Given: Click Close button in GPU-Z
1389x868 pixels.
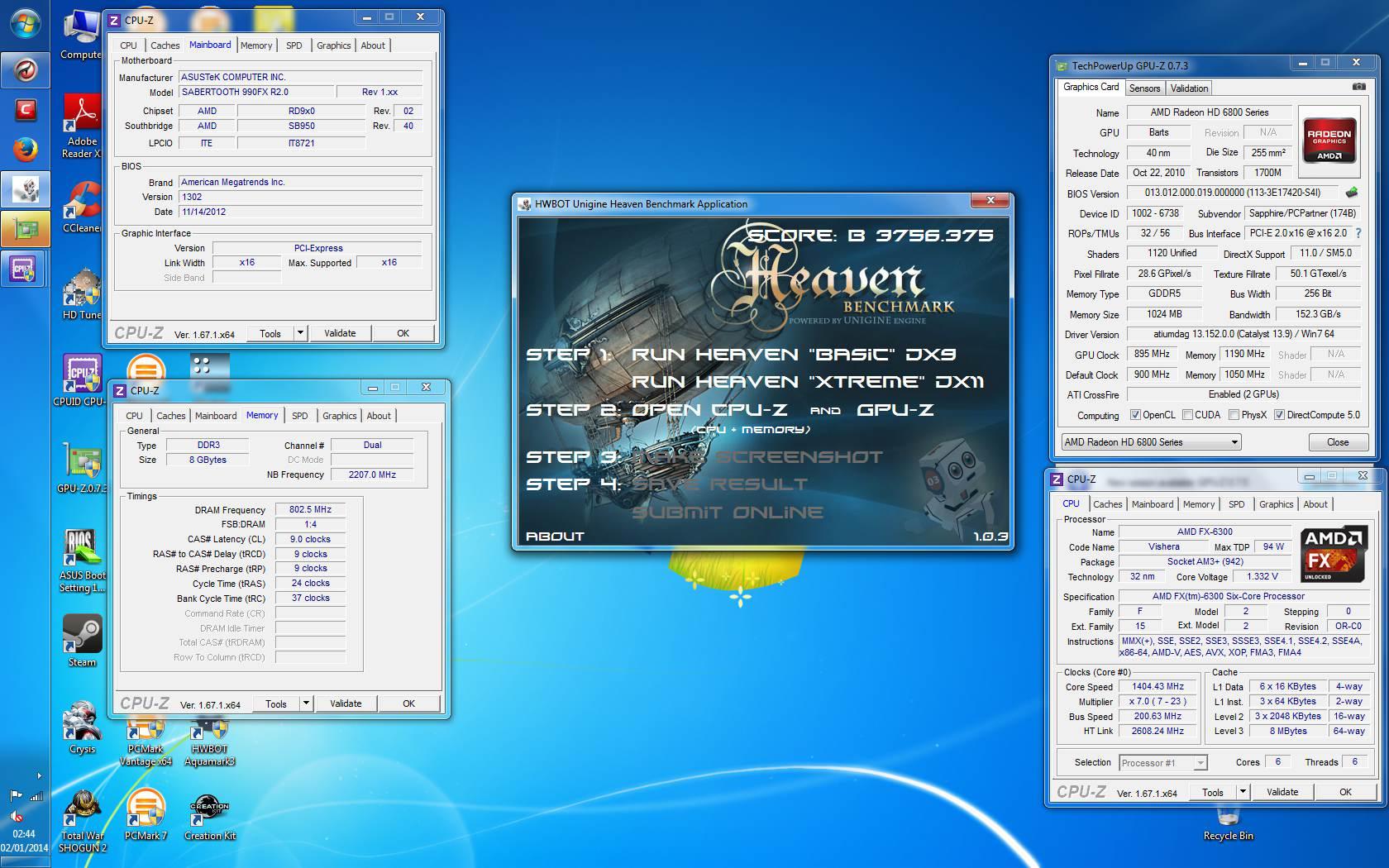Looking at the screenshot, I should tap(1338, 442).
